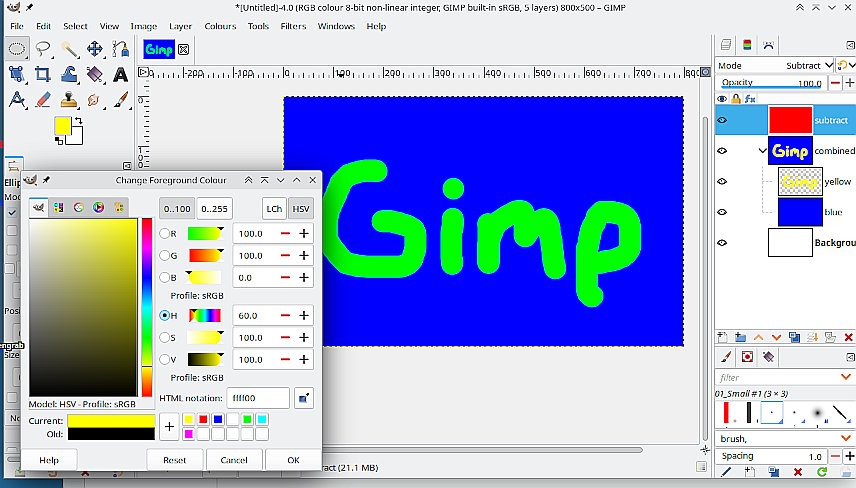
Task: Click the eyedropper next to HTML notation
Action: (x=304, y=398)
